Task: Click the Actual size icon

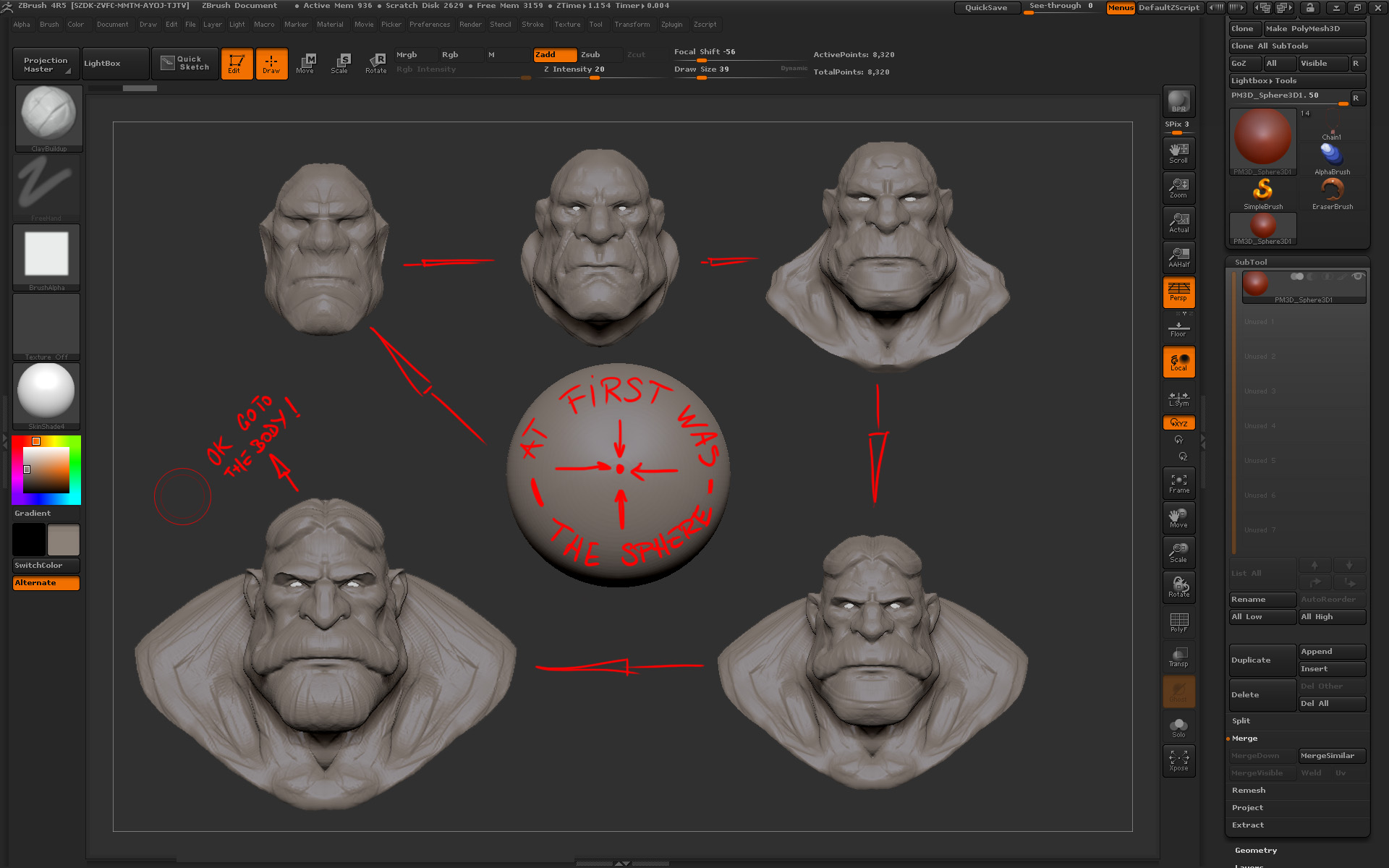Action: (x=1178, y=223)
